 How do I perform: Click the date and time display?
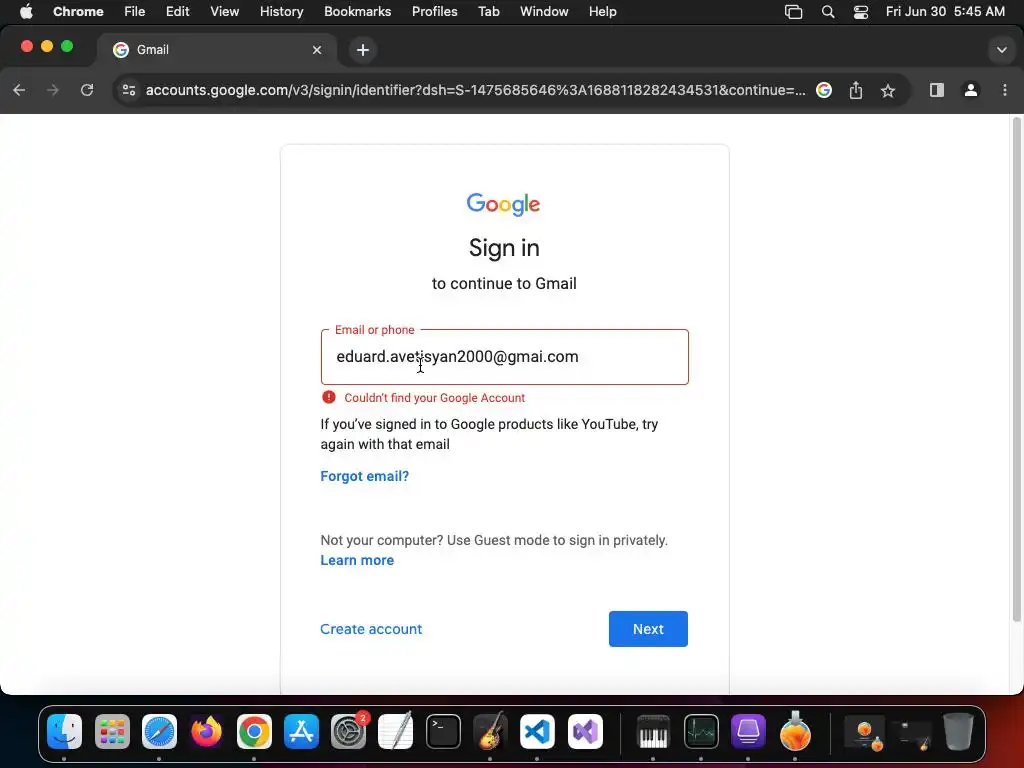945,11
